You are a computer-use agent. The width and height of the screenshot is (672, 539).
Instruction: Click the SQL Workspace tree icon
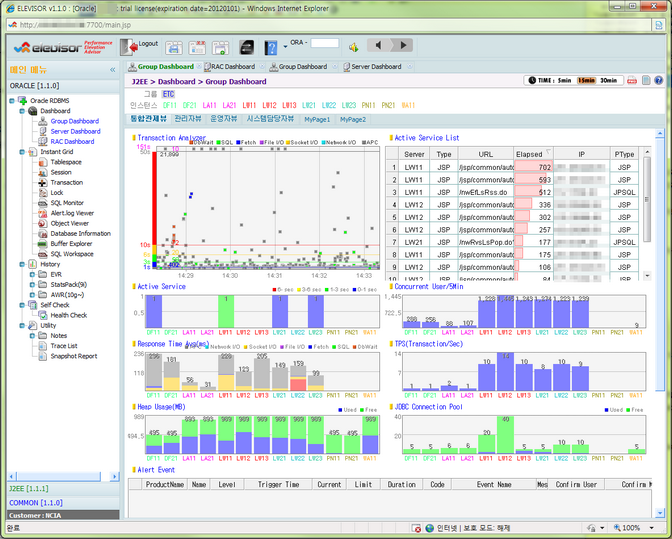coord(43,254)
